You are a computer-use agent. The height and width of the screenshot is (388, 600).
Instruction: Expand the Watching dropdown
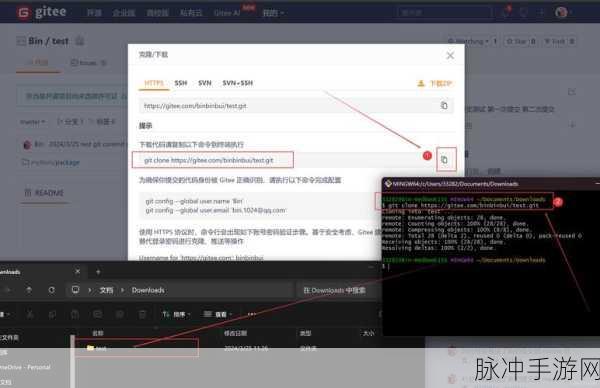[x=469, y=41]
